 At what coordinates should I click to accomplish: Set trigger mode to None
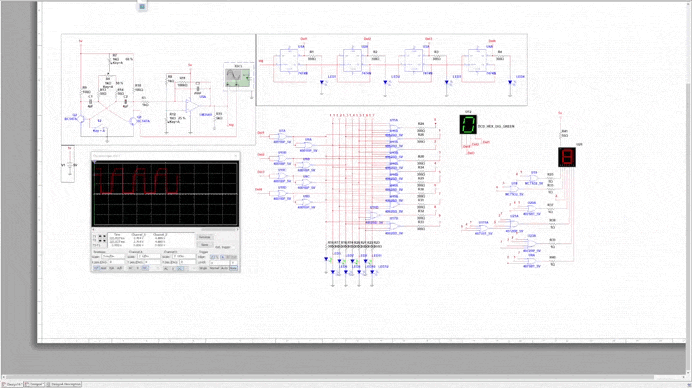pyautogui.click(x=233, y=268)
